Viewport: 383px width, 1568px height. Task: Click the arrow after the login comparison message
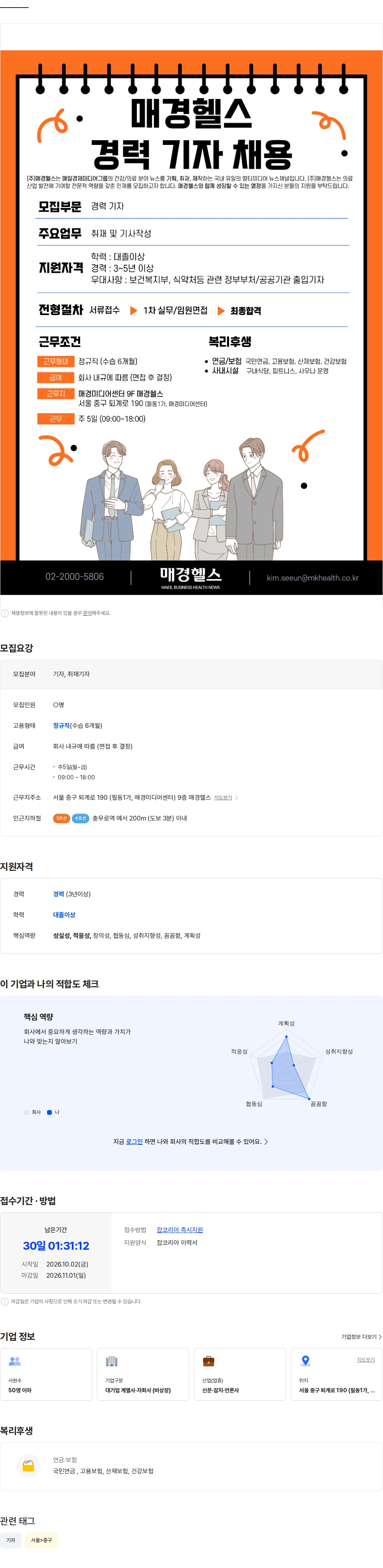[266, 1141]
